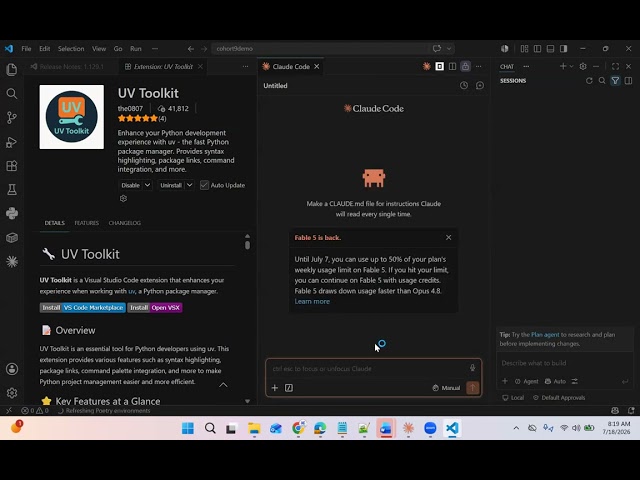Image resolution: width=640 pixels, height=480 pixels.
Task: Toggle the Auto Update checkbox
Action: point(204,185)
